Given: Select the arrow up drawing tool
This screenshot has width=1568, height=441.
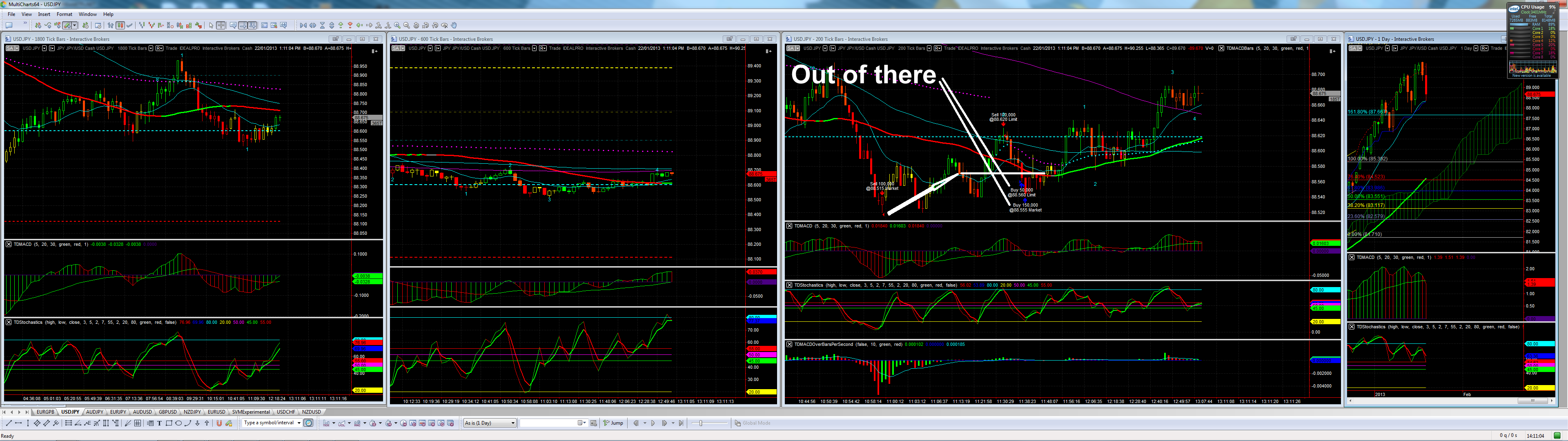Looking at the screenshot, I should coord(207,423).
